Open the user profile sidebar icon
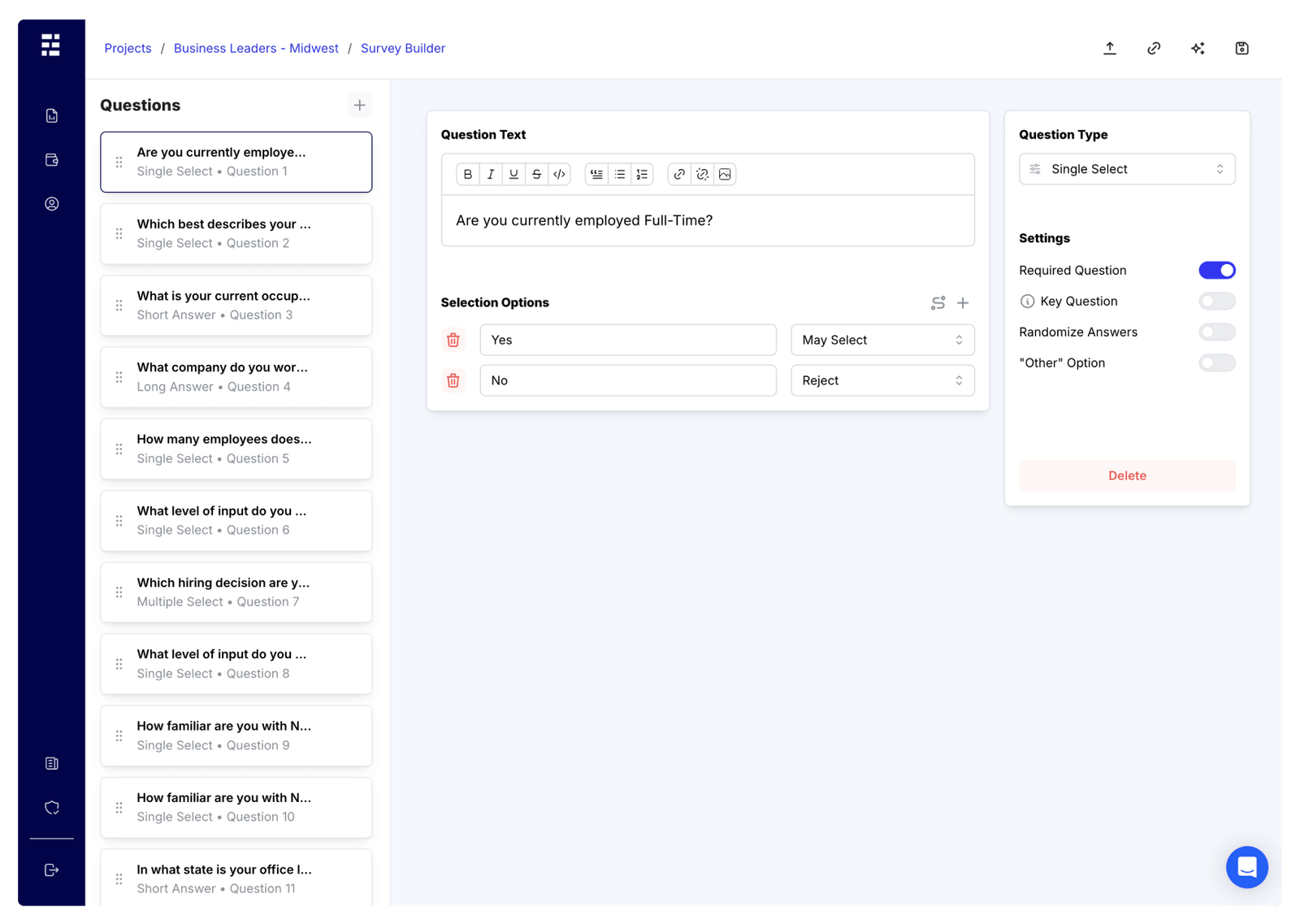Image resolution: width=1300 pixels, height=924 pixels. coord(52,204)
